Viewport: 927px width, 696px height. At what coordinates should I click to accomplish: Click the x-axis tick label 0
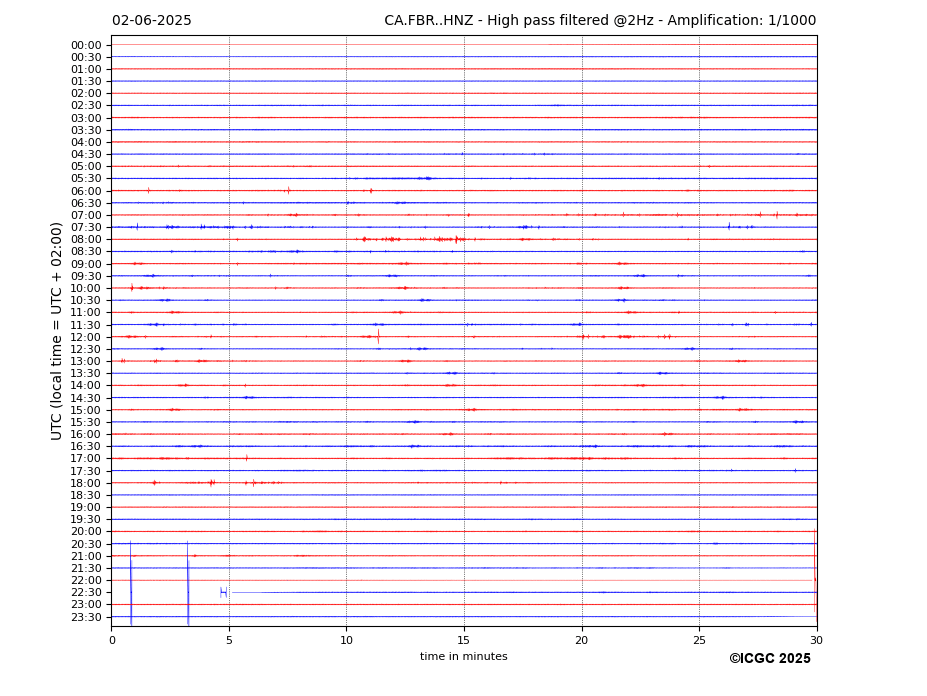(x=112, y=640)
